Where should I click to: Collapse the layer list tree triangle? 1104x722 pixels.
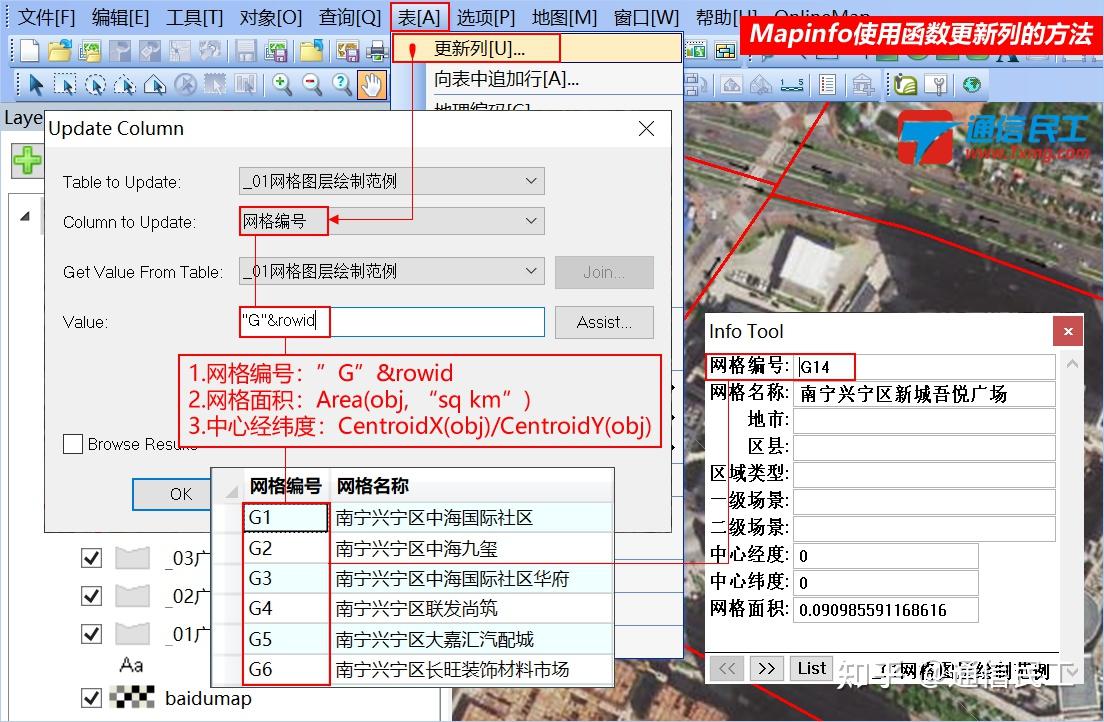pos(25,216)
